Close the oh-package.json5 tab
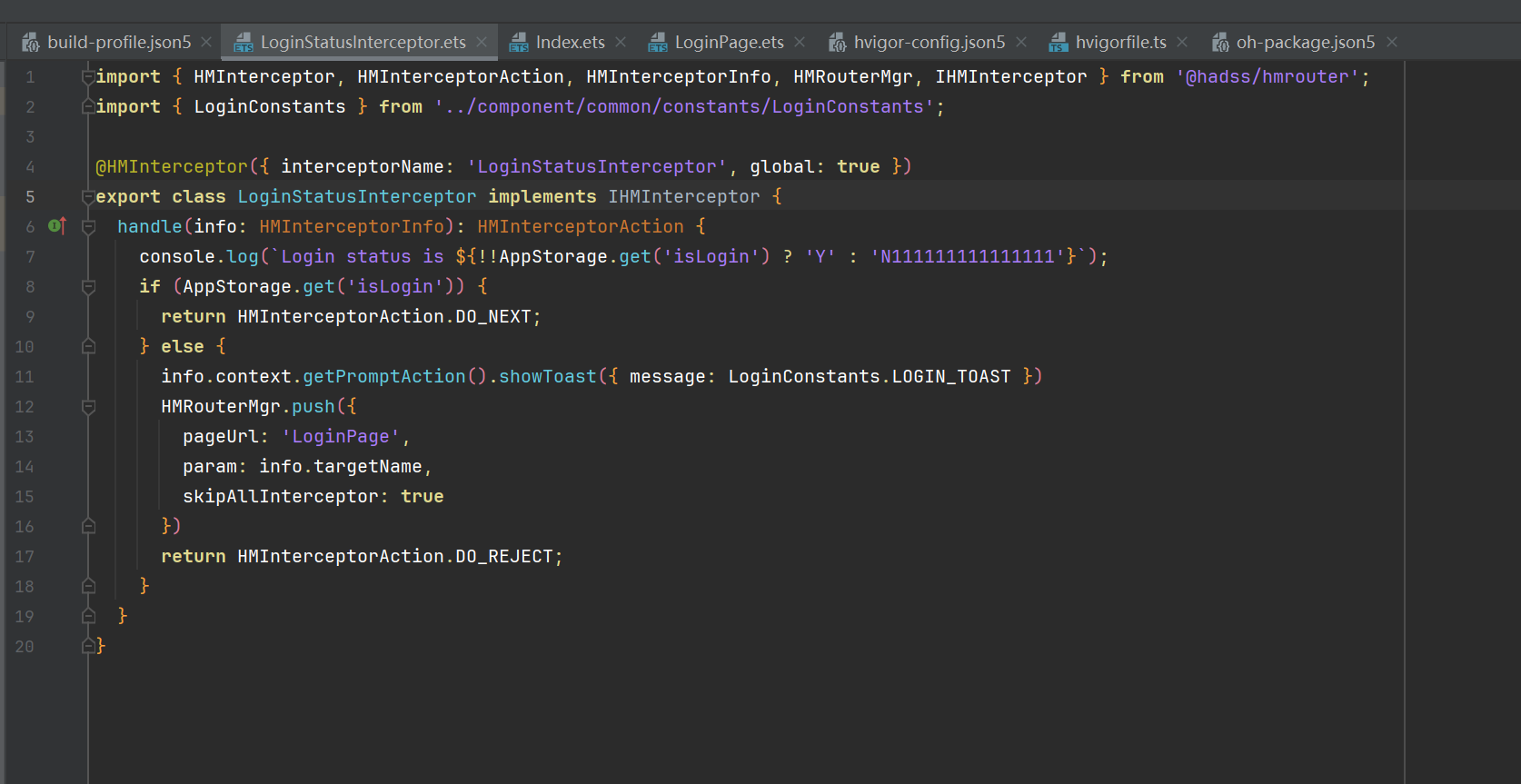1521x784 pixels. coord(1392,42)
